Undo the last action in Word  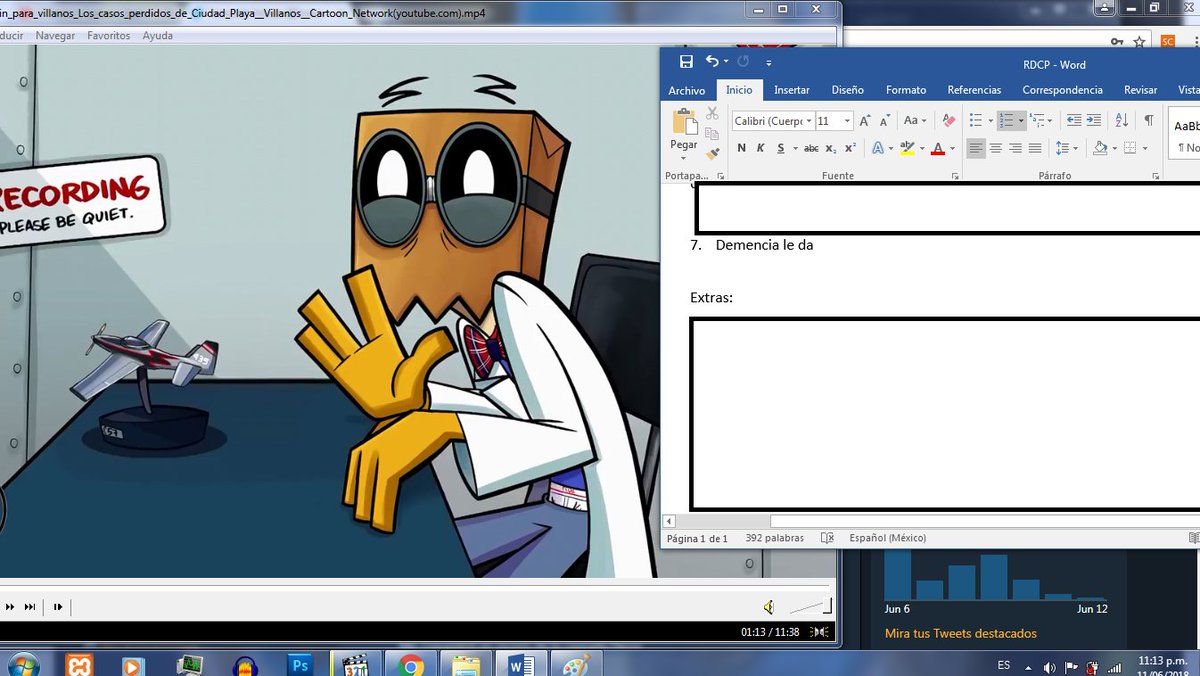pos(712,62)
